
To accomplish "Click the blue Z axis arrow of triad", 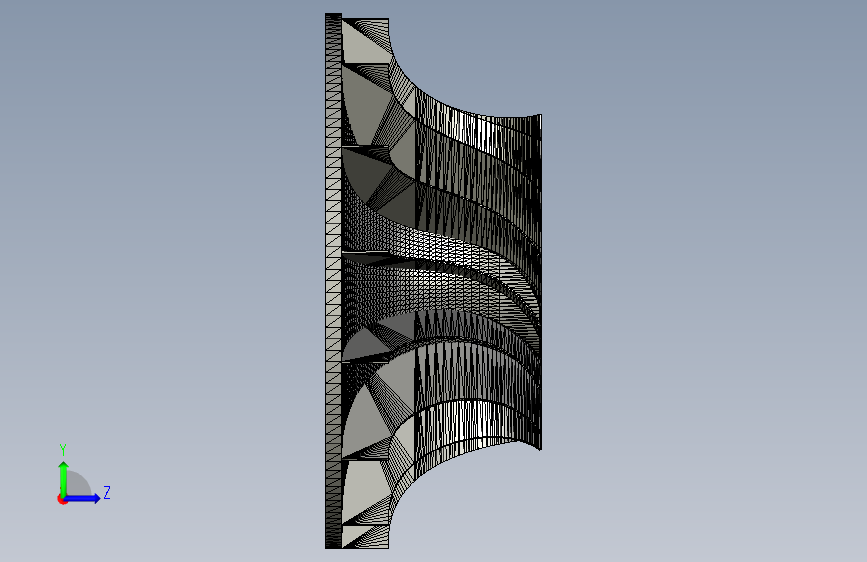I will (82, 498).
